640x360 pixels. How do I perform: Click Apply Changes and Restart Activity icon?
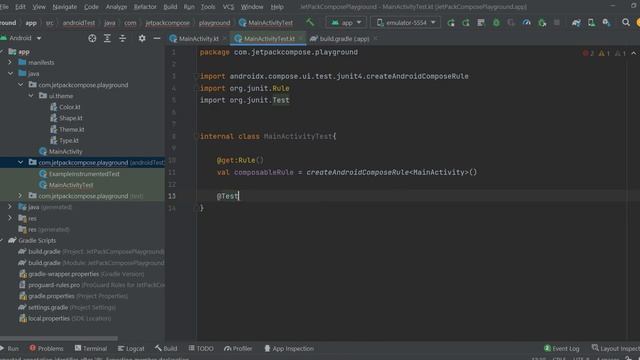466,23
